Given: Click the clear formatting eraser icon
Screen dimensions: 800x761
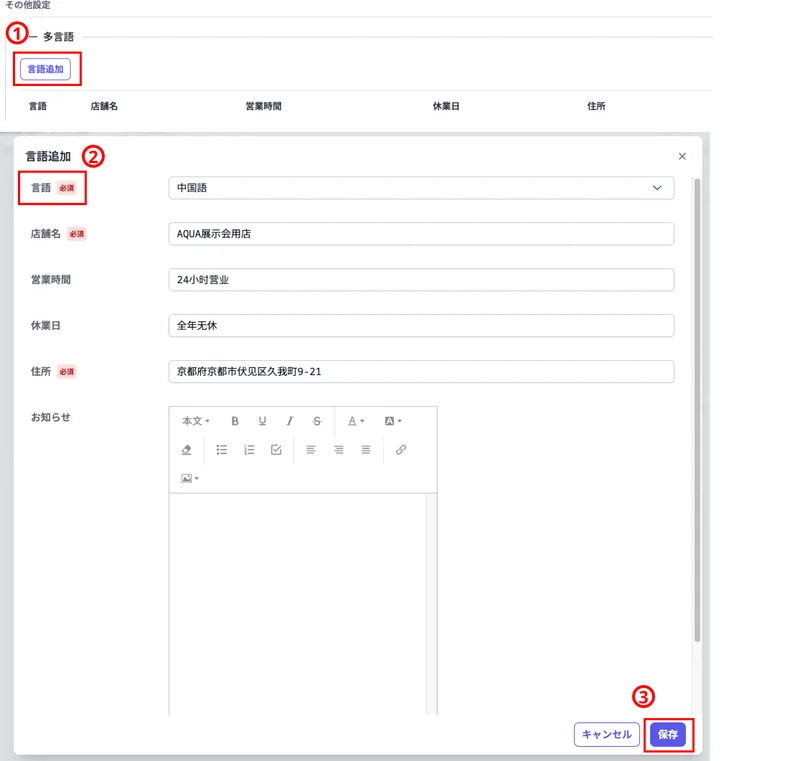Looking at the screenshot, I should tap(187, 449).
